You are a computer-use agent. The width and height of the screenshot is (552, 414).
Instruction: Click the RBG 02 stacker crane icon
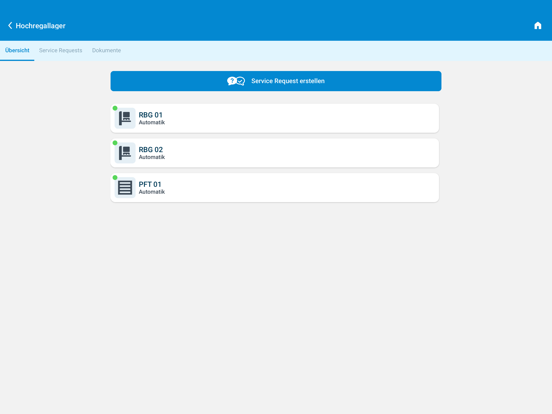point(125,153)
